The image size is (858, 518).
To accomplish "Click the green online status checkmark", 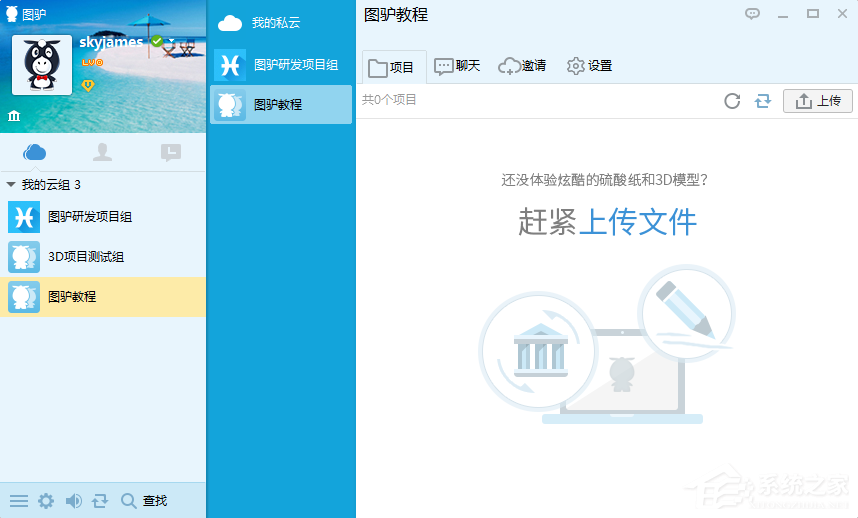I will coord(157,41).
